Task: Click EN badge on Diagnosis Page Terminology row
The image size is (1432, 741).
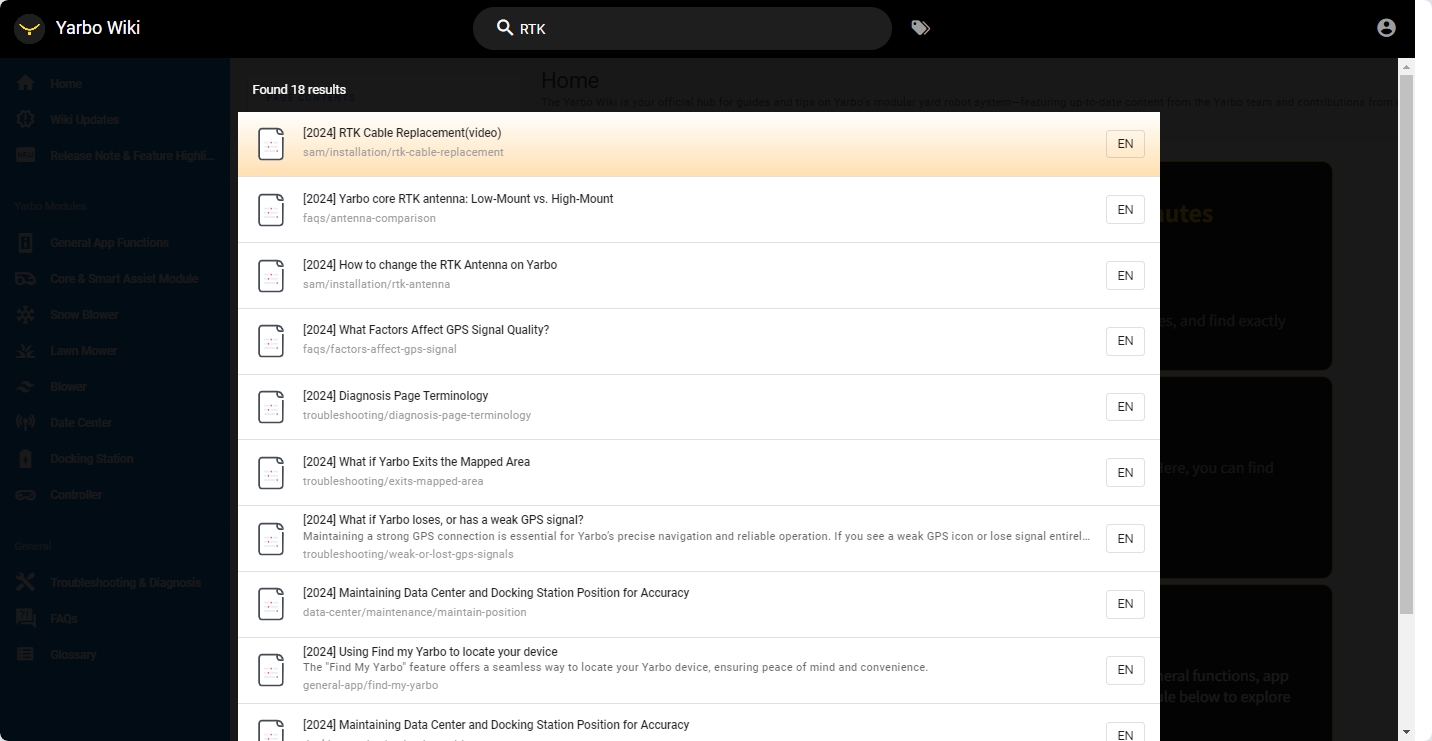Action: (1125, 407)
